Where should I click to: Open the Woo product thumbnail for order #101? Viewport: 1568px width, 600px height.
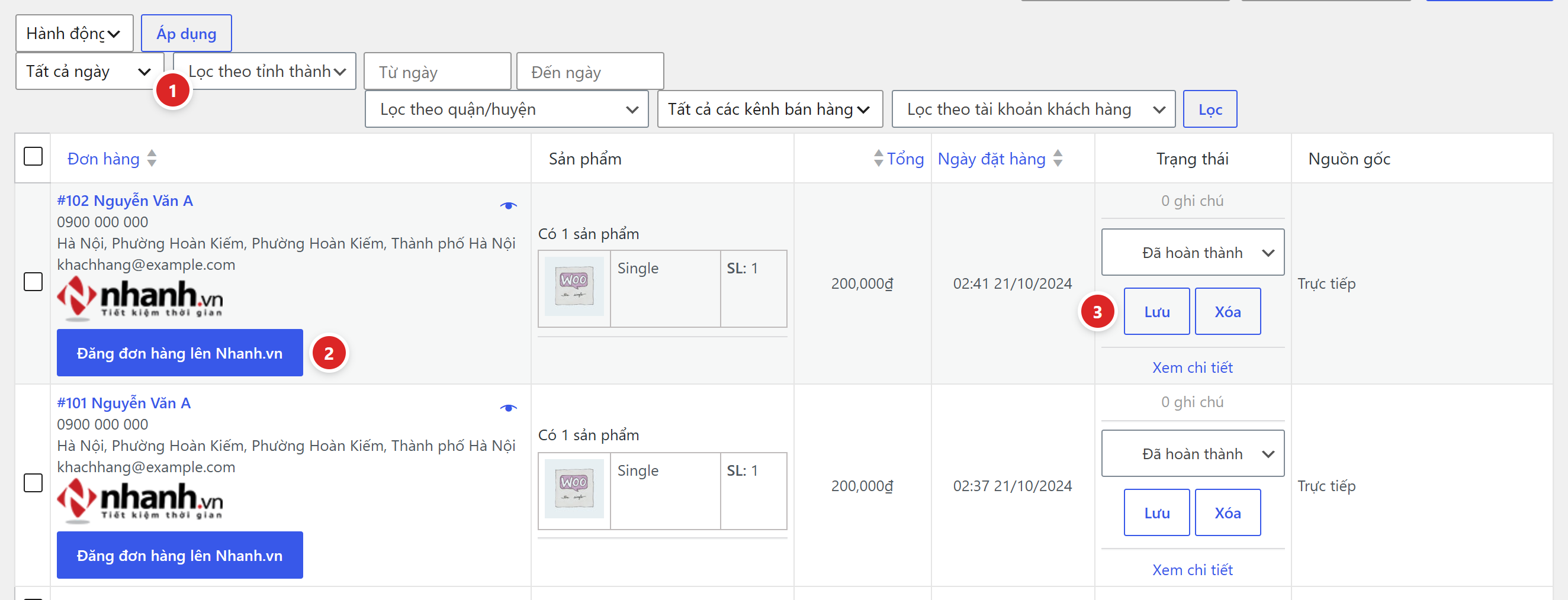[574, 488]
